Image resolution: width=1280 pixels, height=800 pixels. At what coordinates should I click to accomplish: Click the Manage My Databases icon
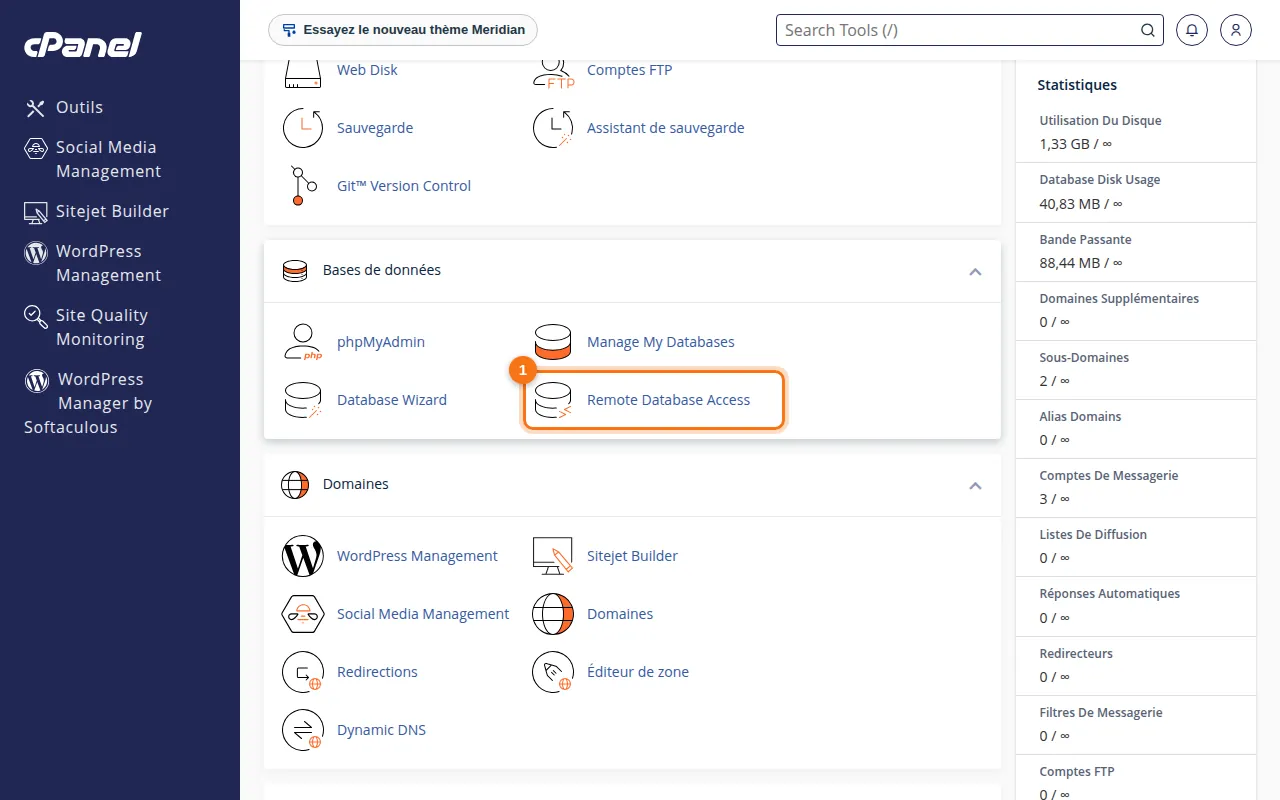tap(553, 342)
